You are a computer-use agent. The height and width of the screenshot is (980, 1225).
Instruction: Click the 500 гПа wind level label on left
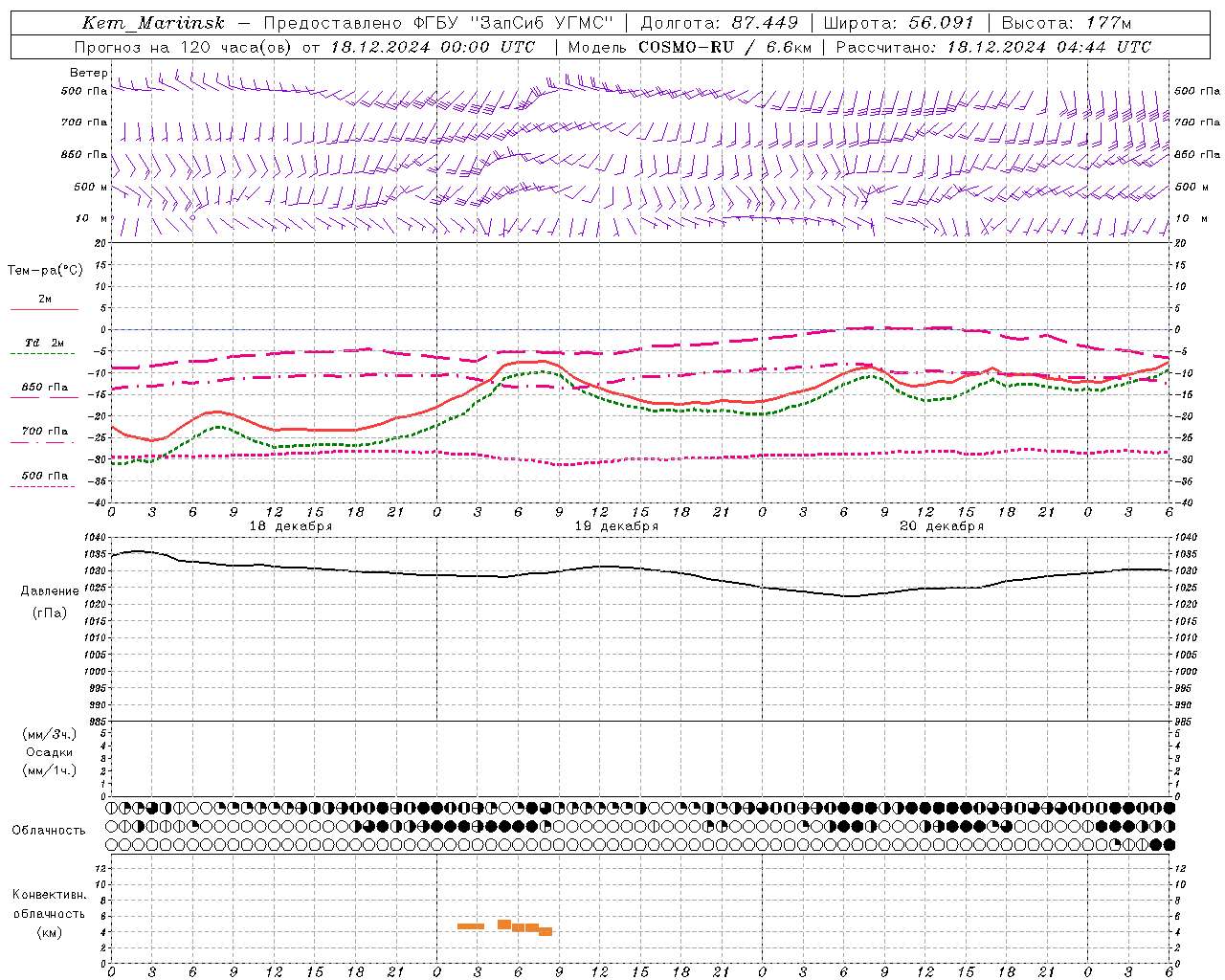[x=84, y=91]
